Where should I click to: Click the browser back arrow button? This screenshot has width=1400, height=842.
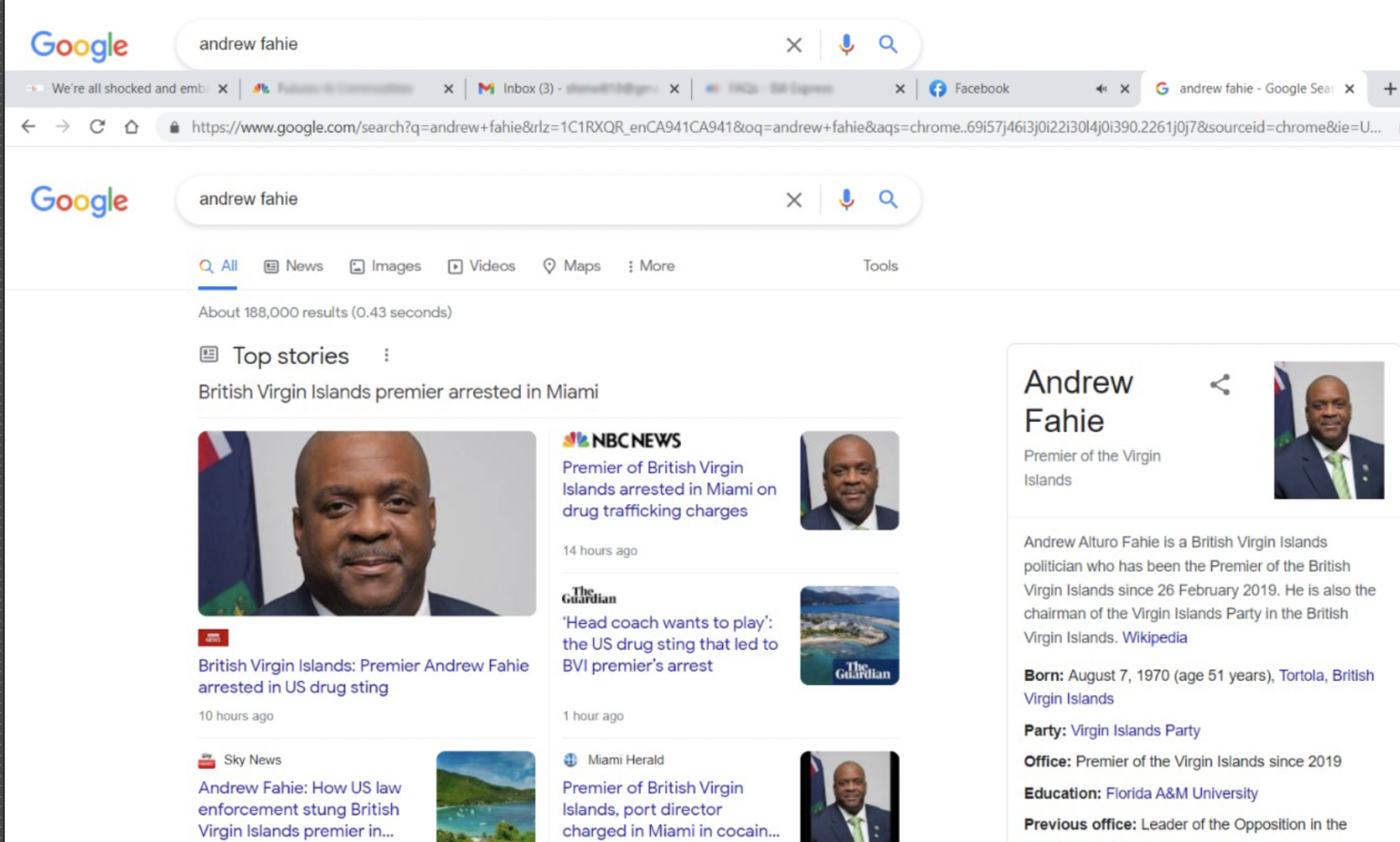tap(28, 126)
